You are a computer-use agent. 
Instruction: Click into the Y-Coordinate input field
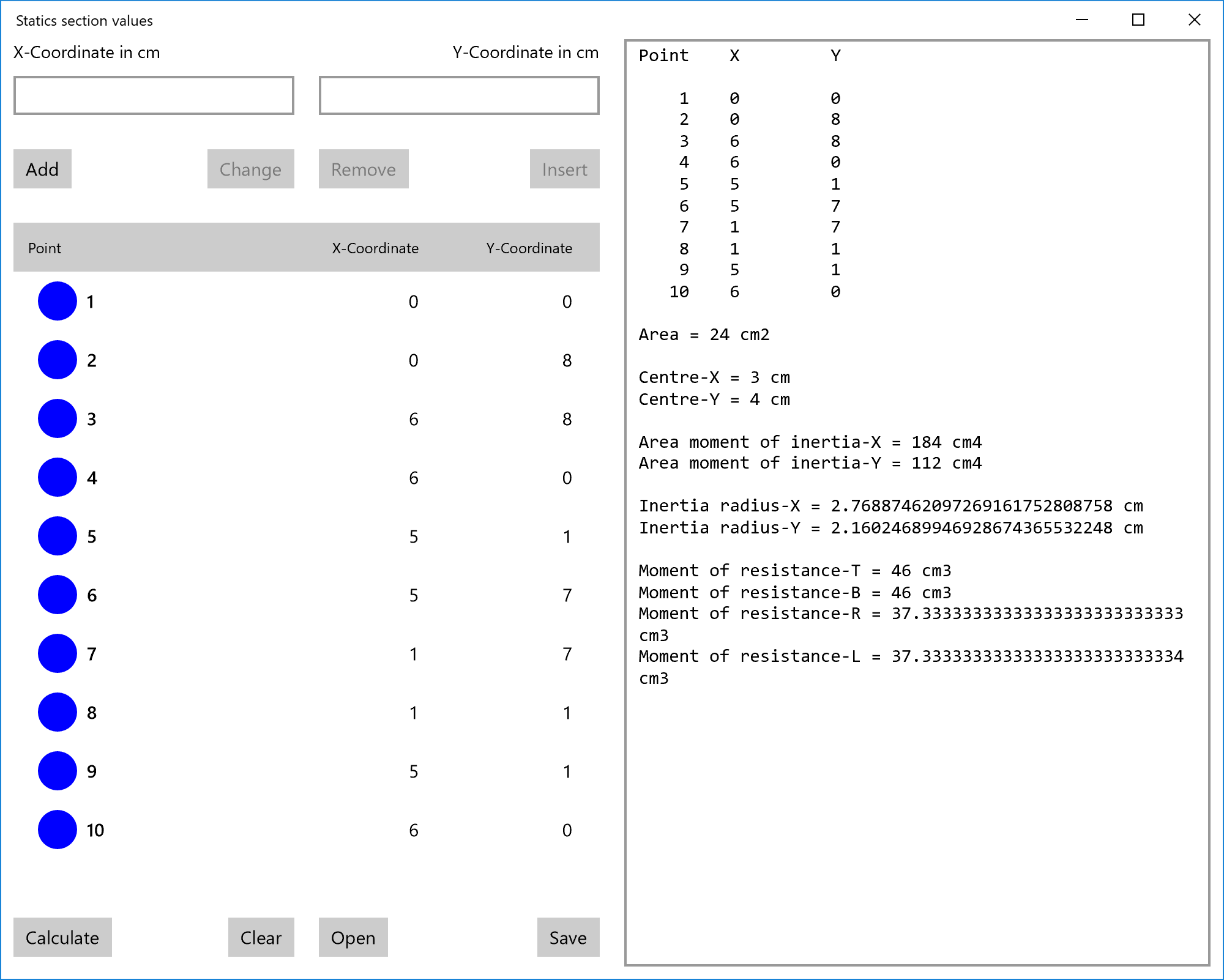coord(459,95)
